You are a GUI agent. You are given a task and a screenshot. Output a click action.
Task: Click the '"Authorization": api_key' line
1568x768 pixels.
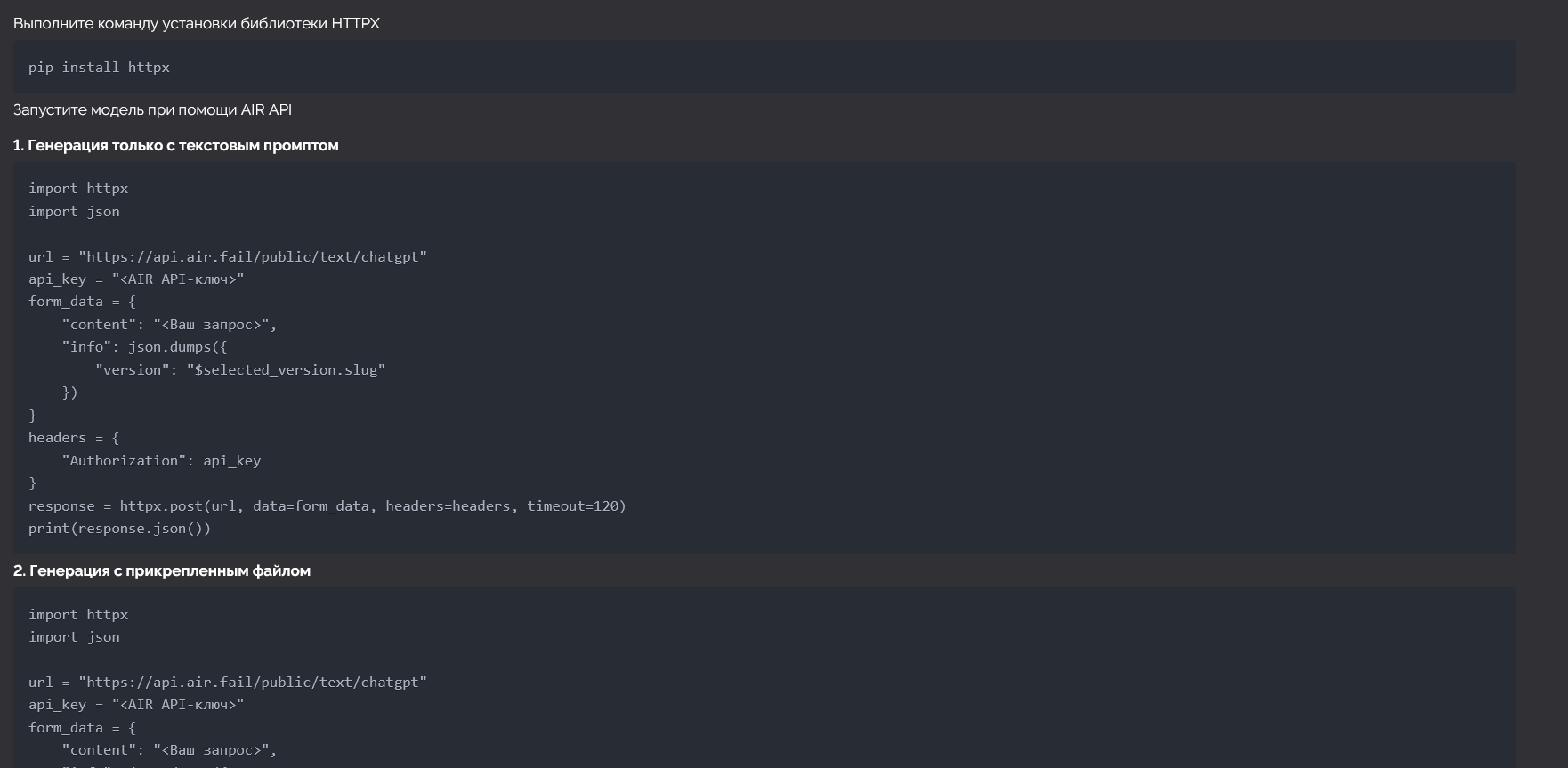[x=161, y=461]
